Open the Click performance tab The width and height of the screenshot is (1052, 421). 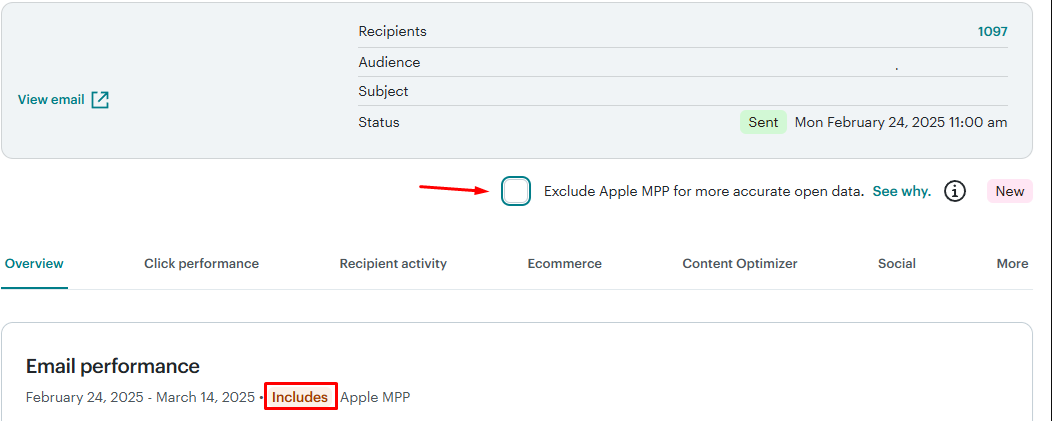click(201, 264)
